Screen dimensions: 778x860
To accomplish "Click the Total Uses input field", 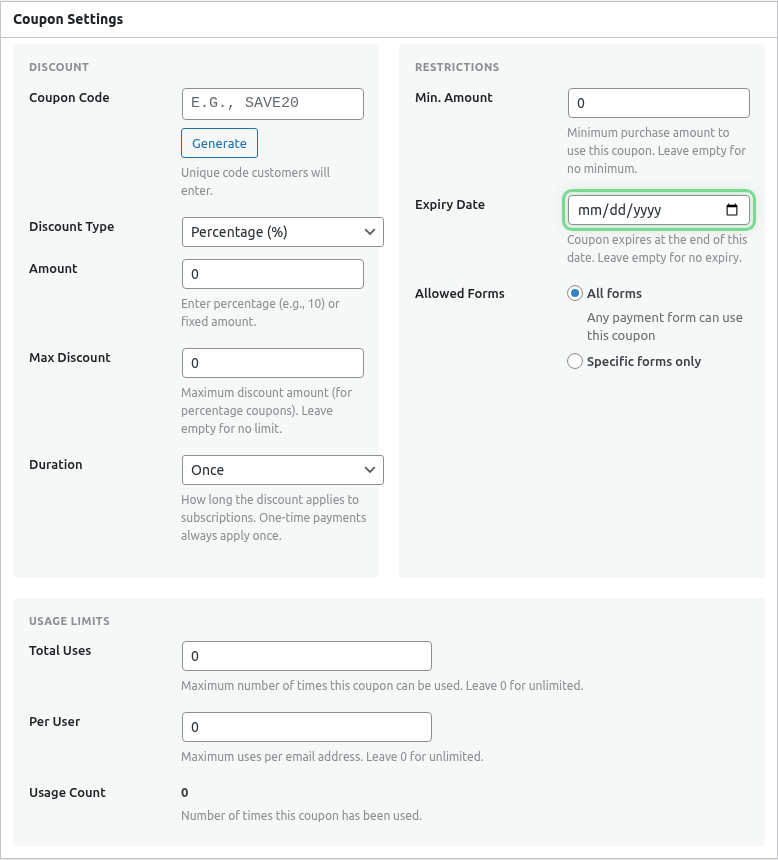I will point(306,656).
